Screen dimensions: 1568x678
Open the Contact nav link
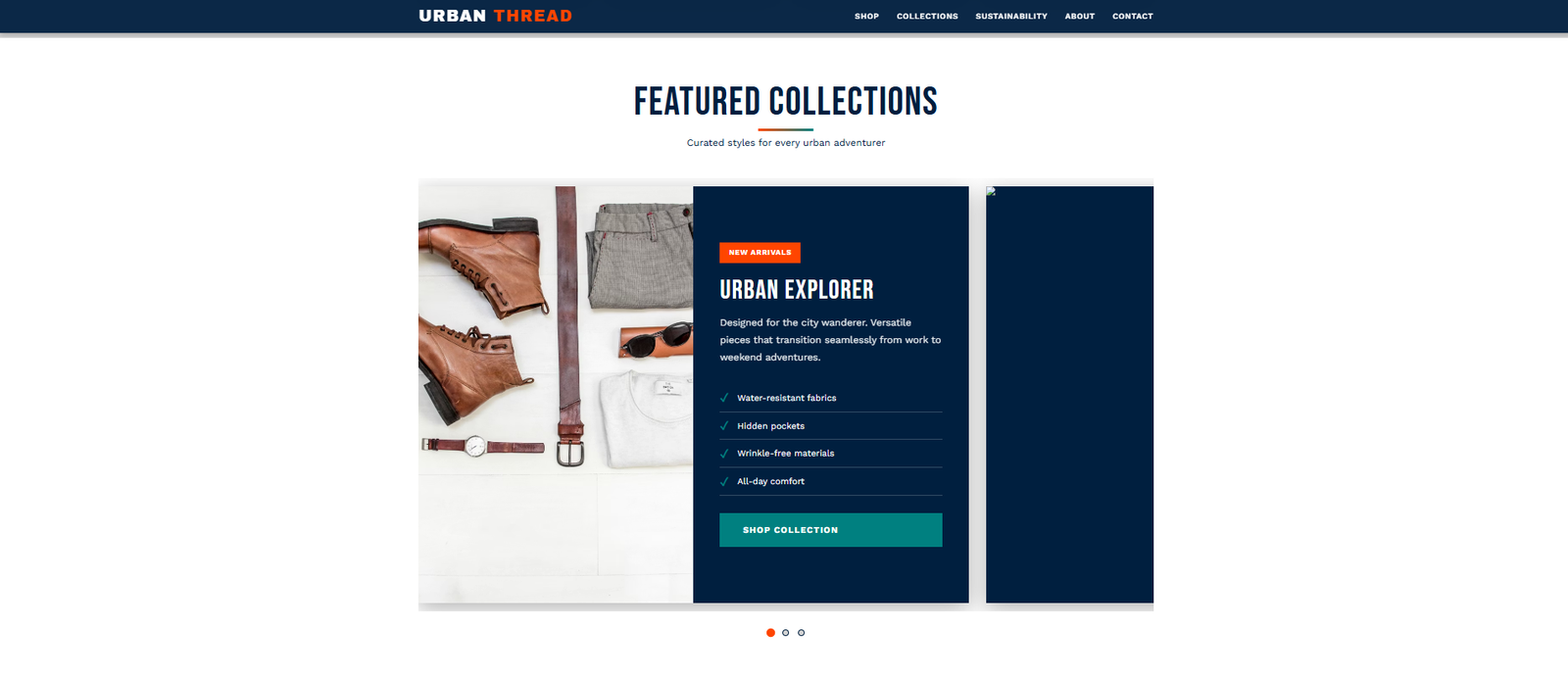click(1132, 17)
